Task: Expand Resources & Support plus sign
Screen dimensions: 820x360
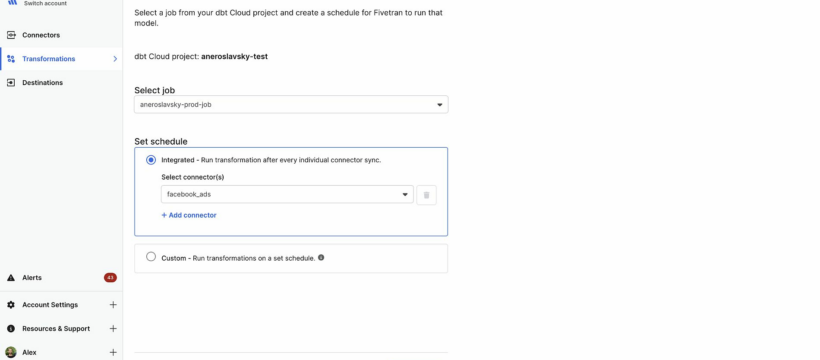Action: click(x=113, y=329)
